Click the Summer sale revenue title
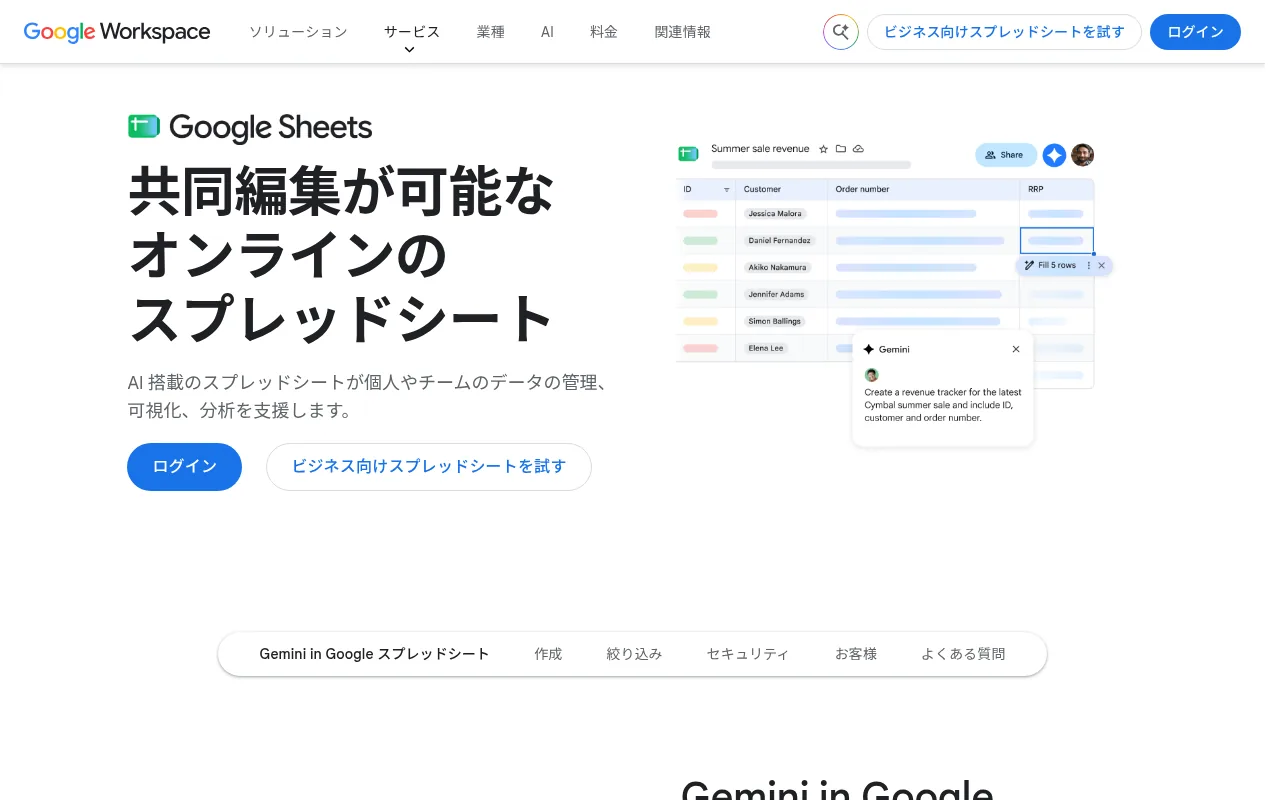The width and height of the screenshot is (1280, 800). click(x=760, y=149)
